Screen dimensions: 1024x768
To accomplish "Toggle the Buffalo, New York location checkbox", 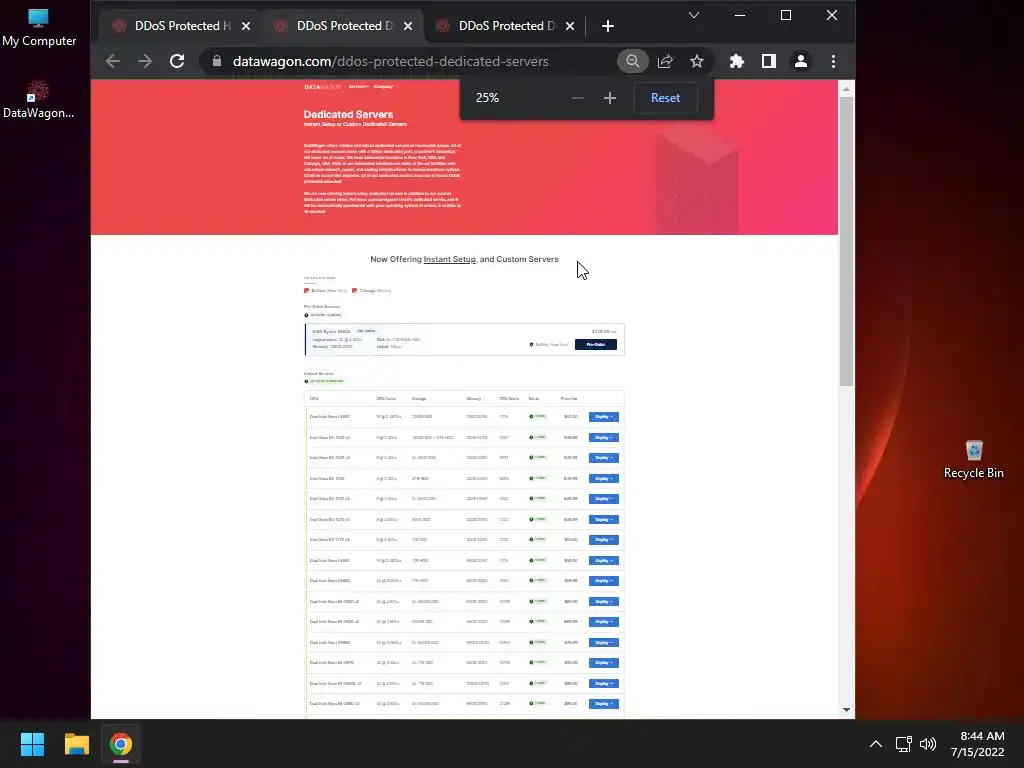I will [x=306, y=291].
